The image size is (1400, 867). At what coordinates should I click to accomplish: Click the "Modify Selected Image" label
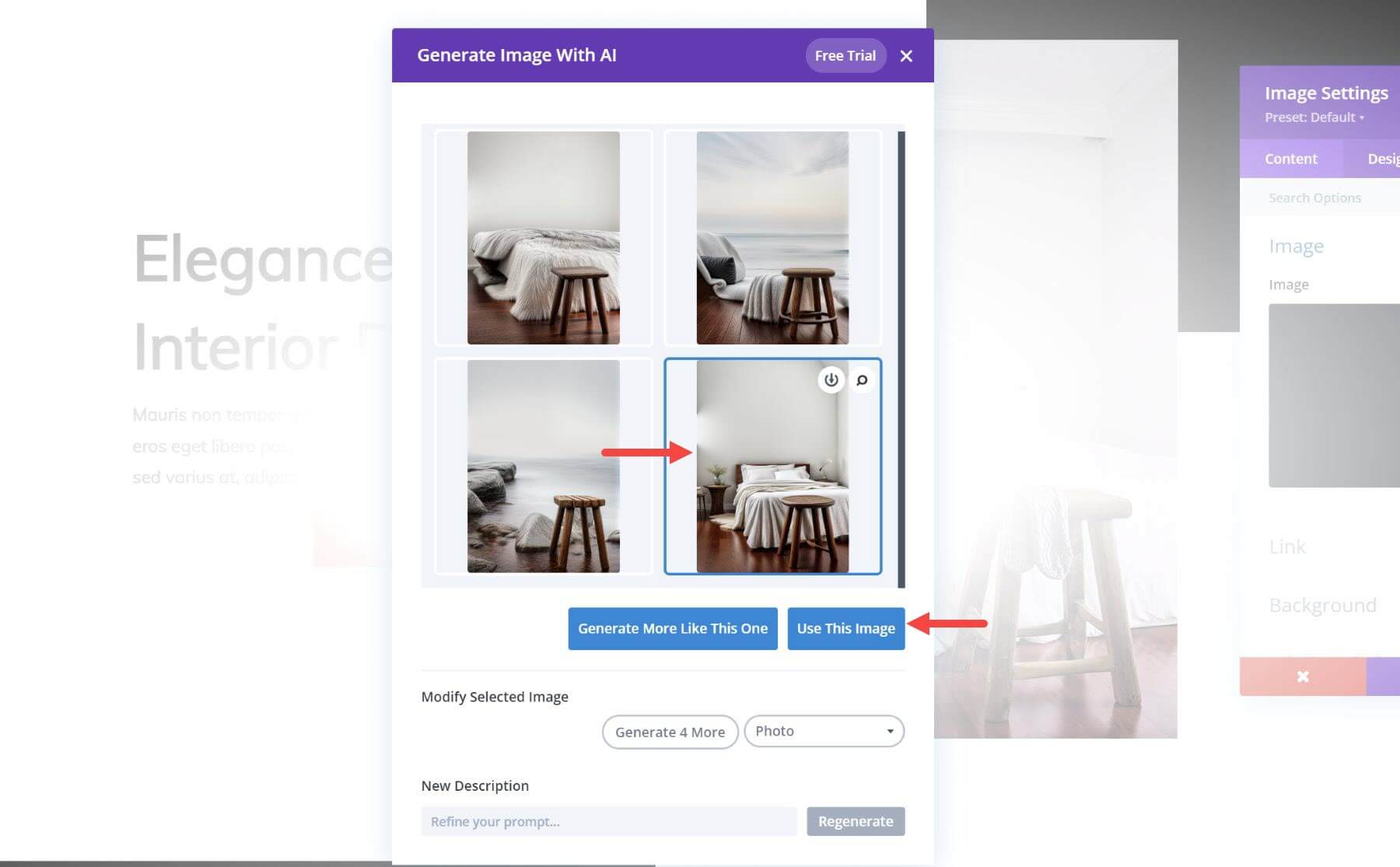point(495,697)
